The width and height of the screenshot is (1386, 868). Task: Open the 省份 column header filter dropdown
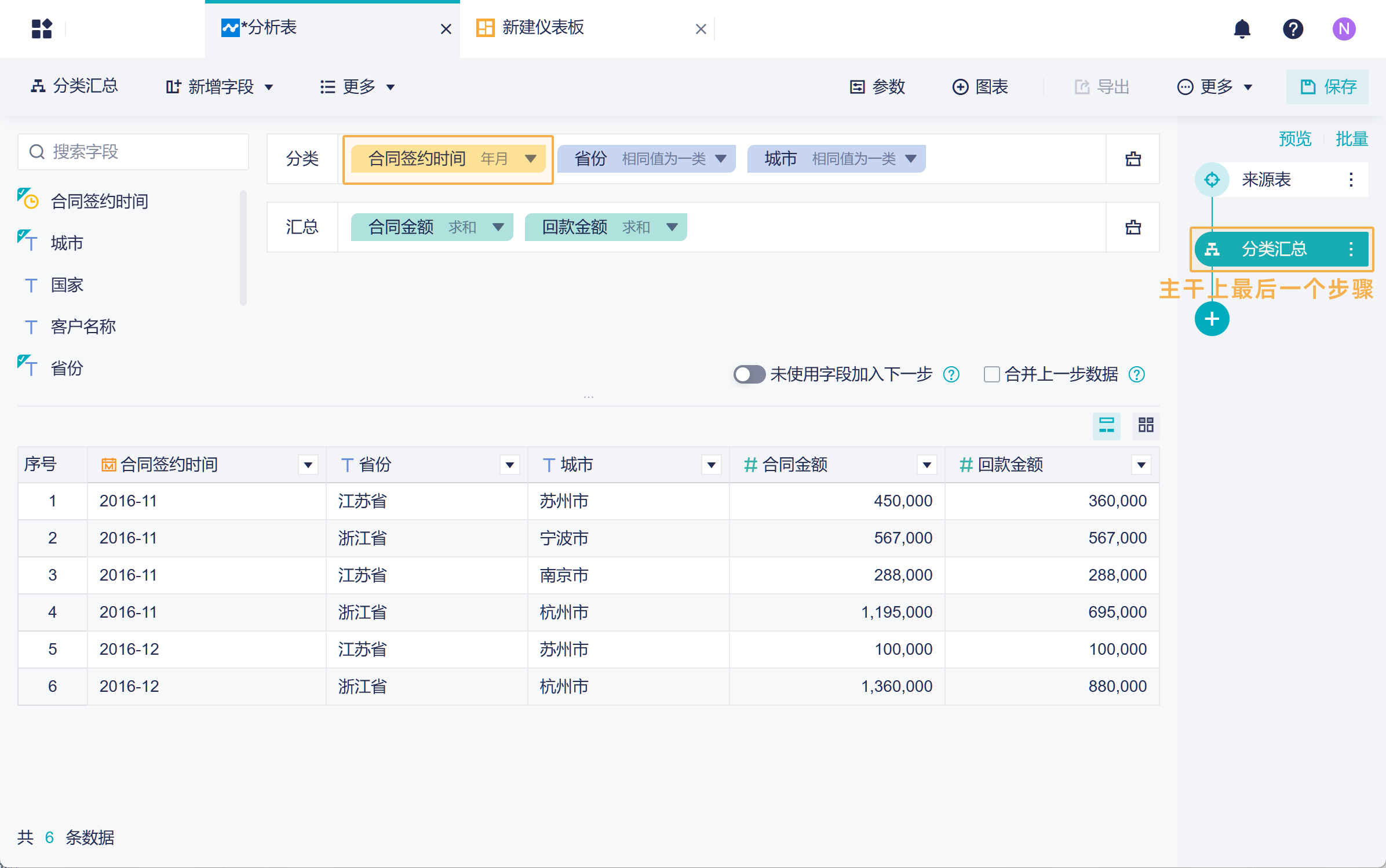click(x=509, y=465)
